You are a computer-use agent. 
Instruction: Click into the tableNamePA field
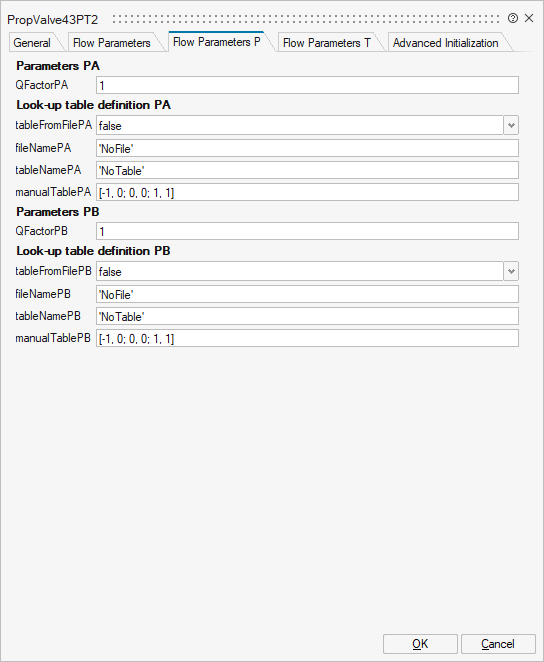tap(307, 171)
